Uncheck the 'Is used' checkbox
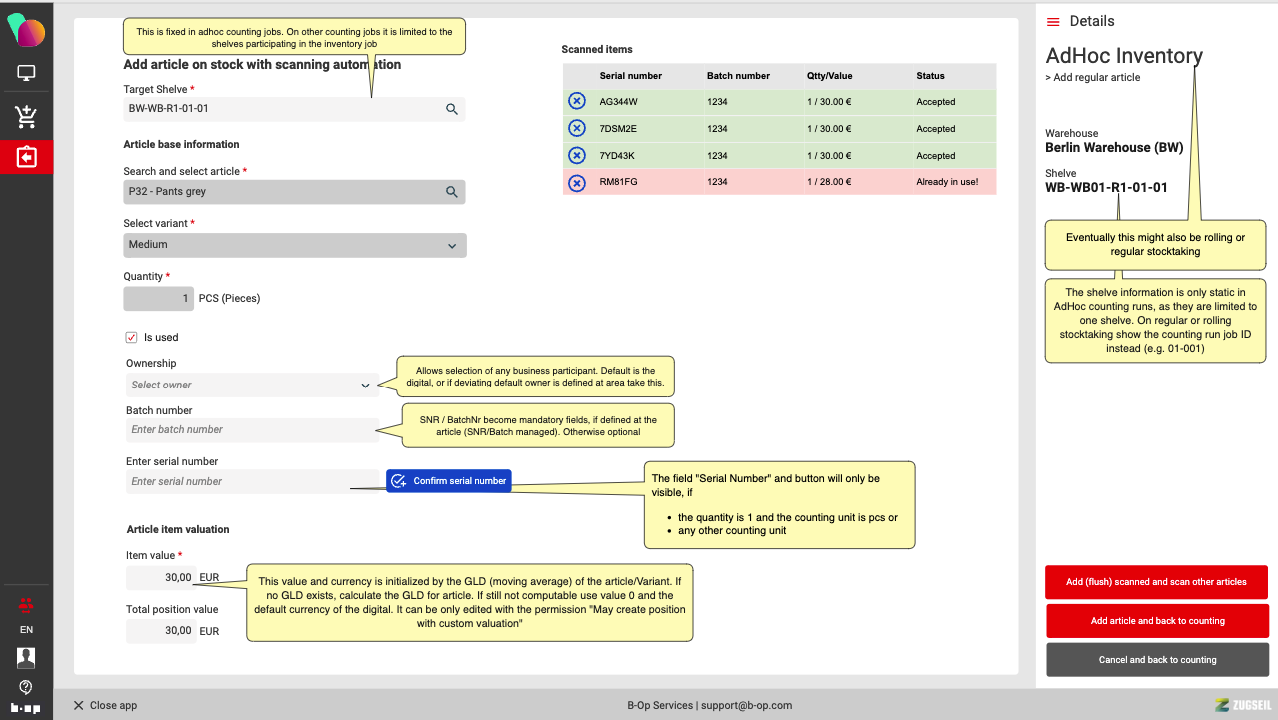1278x720 pixels. [131, 338]
